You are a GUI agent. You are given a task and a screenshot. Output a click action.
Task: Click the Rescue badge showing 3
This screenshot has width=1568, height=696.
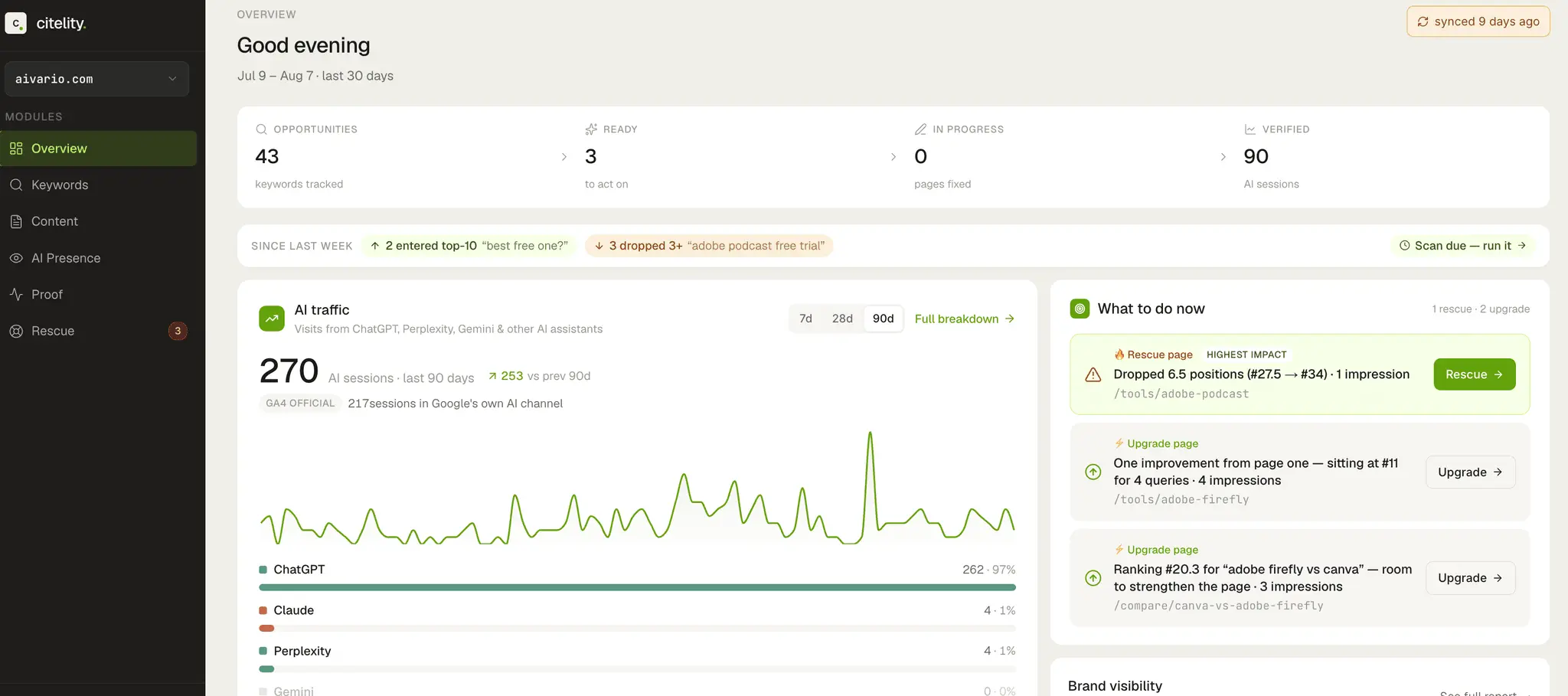pos(178,331)
